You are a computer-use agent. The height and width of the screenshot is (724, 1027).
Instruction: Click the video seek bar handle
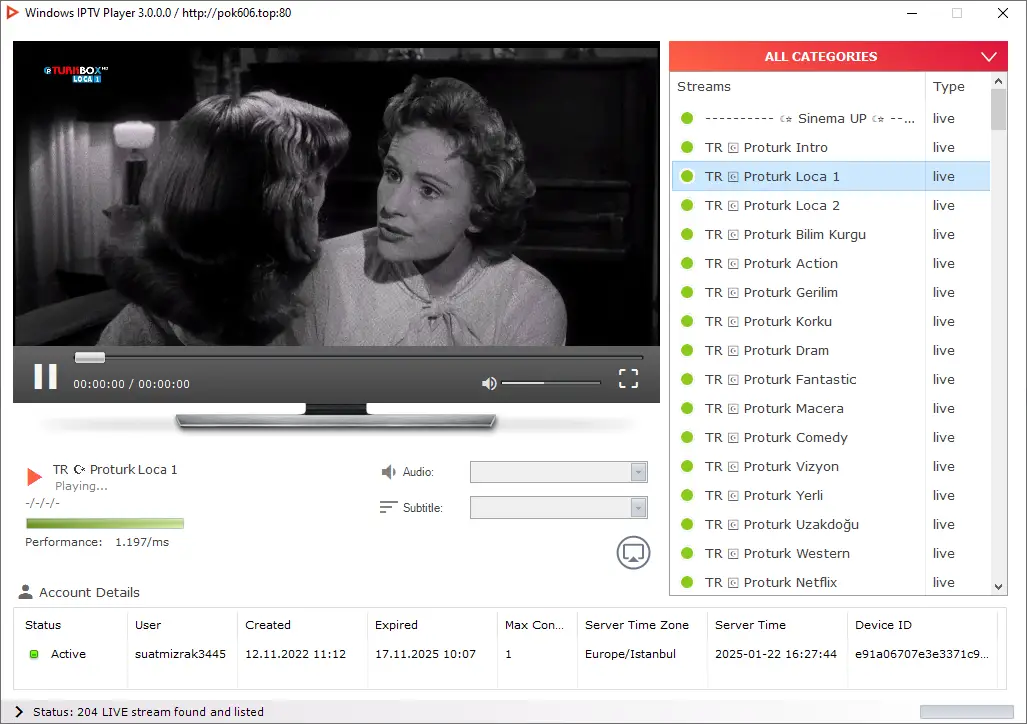[90, 357]
